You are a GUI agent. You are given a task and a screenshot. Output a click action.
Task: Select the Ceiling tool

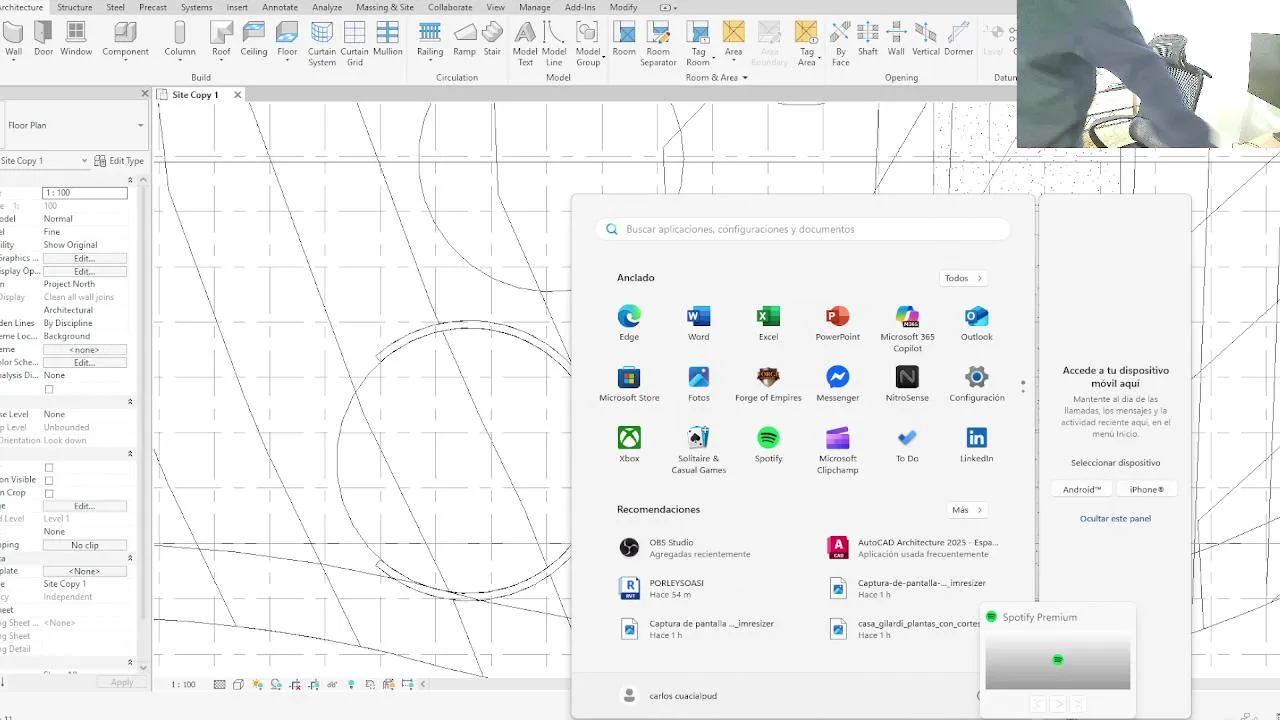click(254, 39)
